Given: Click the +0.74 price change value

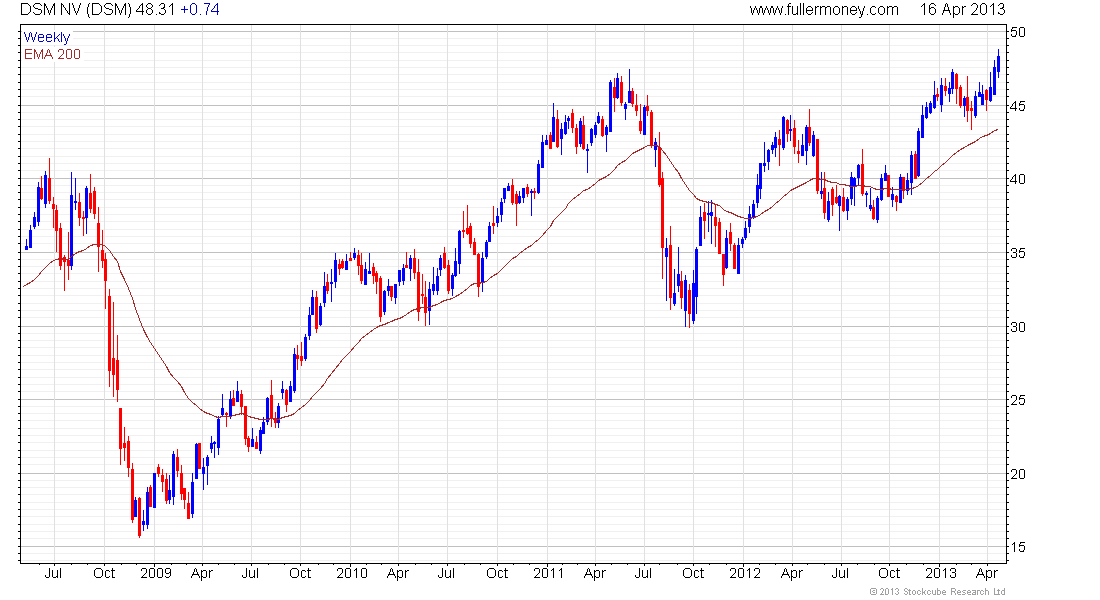Looking at the screenshot, I should pyautogui.click(x=200, y=10).
